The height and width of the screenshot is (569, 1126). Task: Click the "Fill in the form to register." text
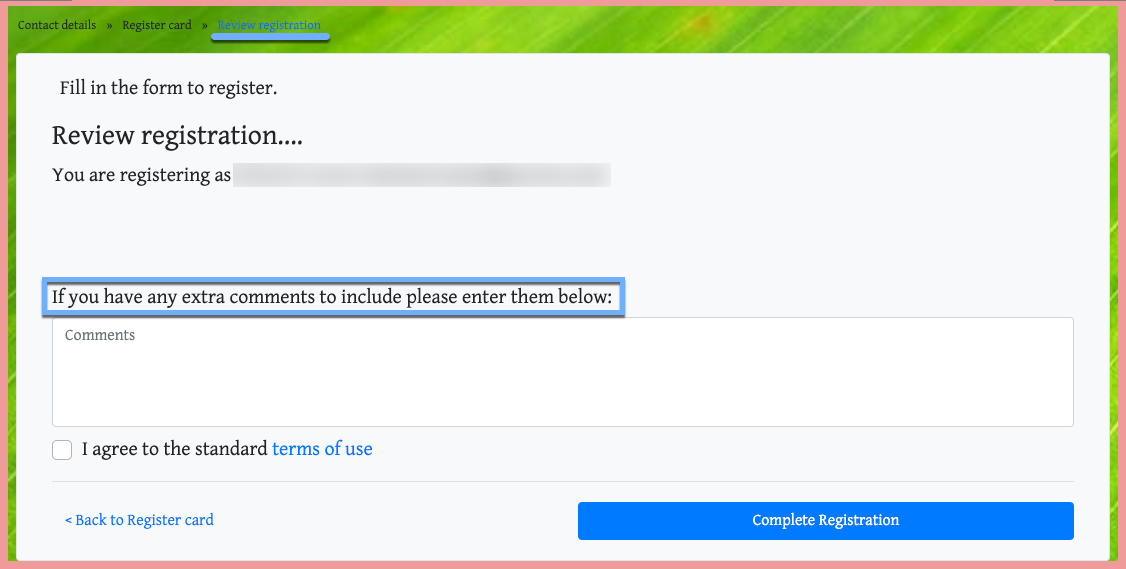click(x=168, y=88)
